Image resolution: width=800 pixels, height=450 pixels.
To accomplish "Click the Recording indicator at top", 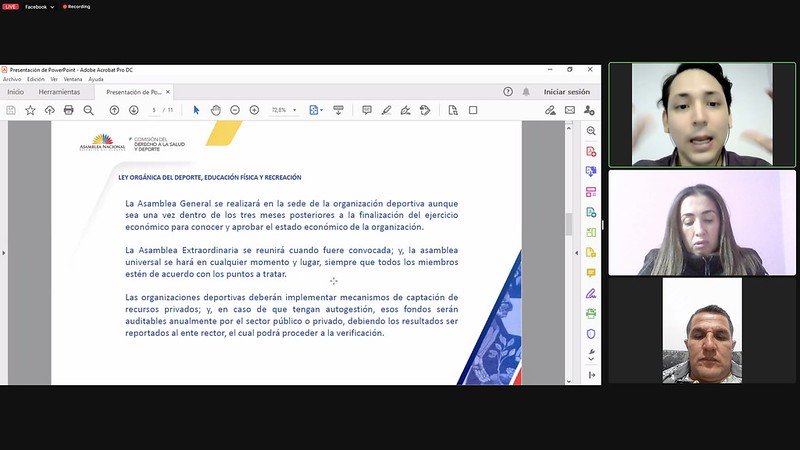I will (x=76, y=7).
